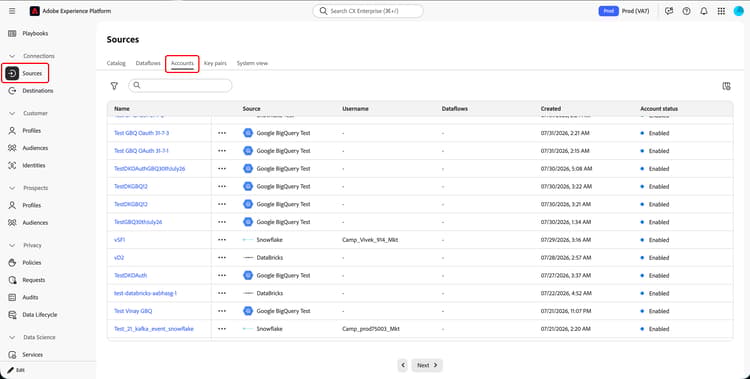Click the accounts search field
Screen dimensions: 750x379
[x=180, y=85]
